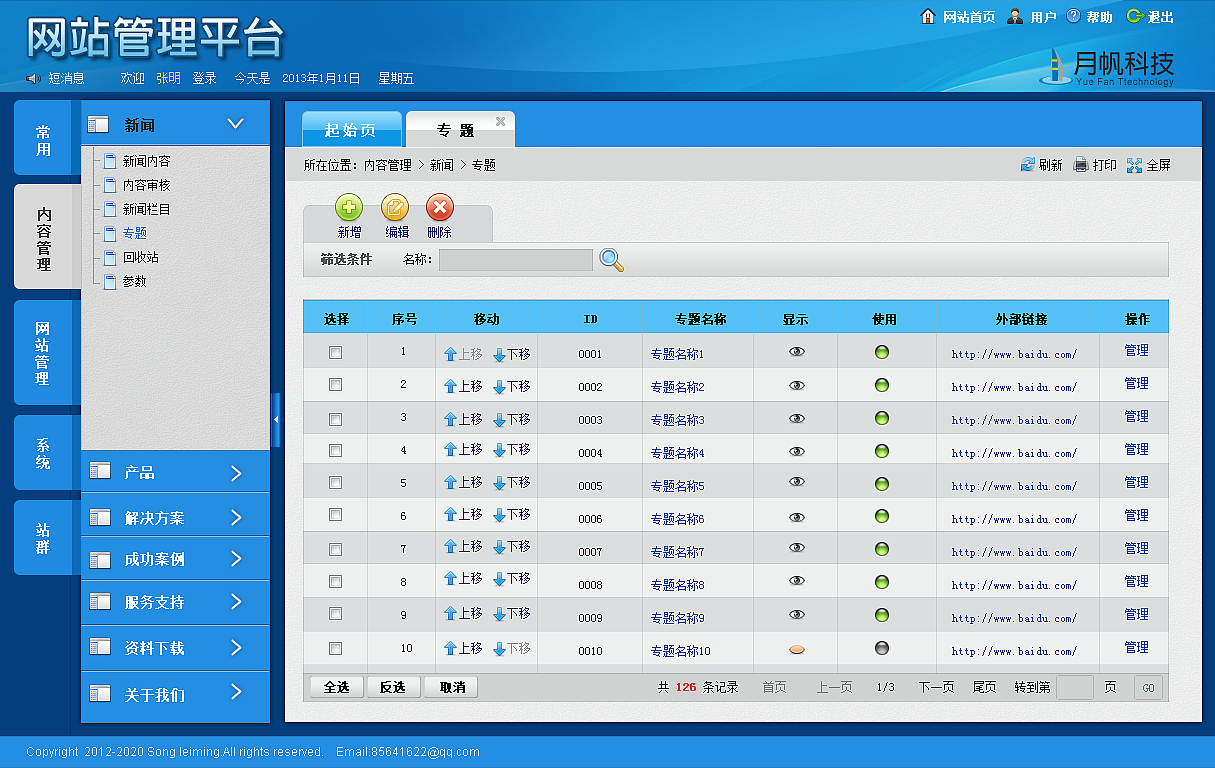
Task: Click green 使用 status light in row 0004
Action: click(x=882, y=451)
